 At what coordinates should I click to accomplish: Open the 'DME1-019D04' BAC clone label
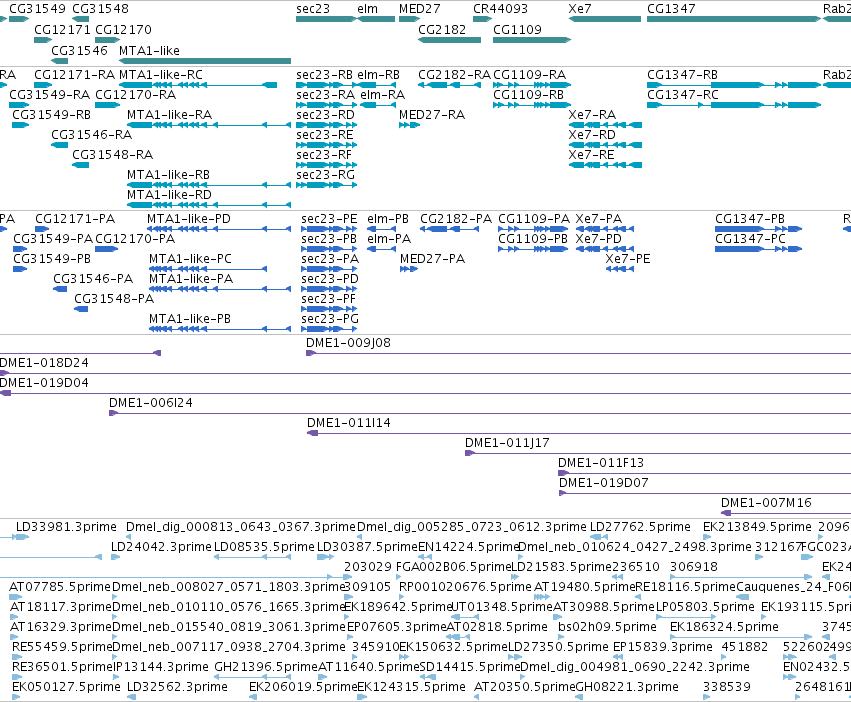(x=45, y=383)
